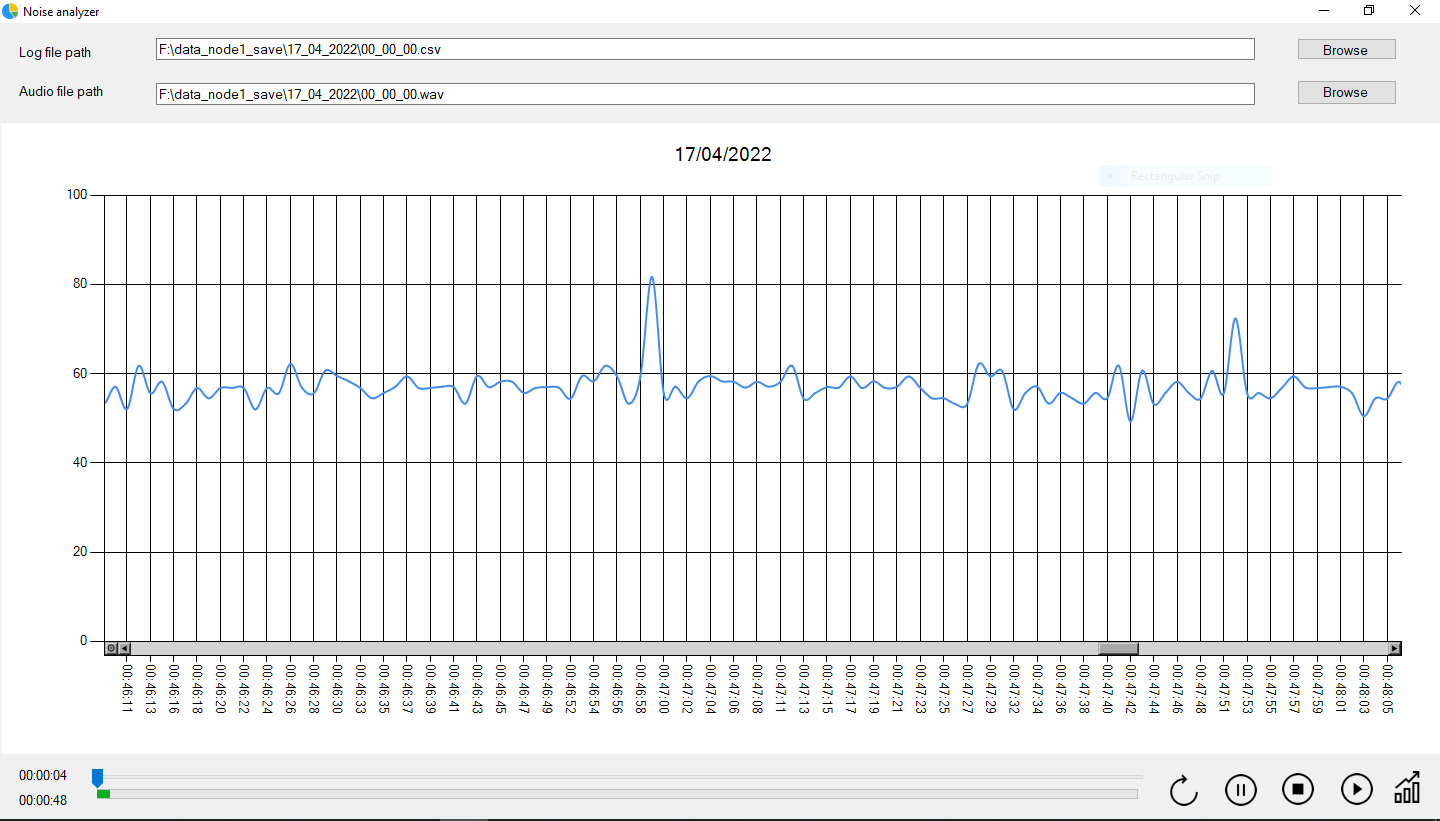Click the log file path text field
The image size is (1440, 821).
705,49
